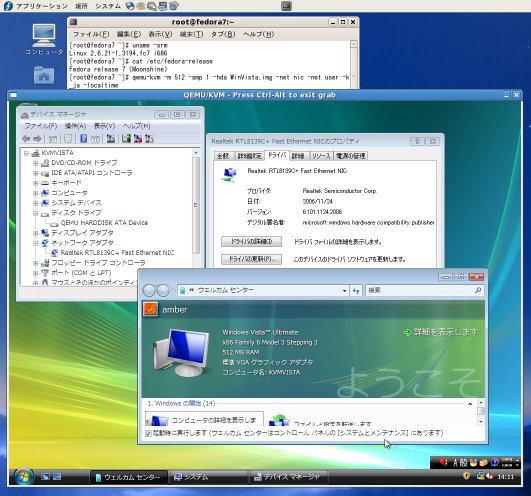This screenshot has width=531, height=496.
Task: Scan for hardware changes icon in Device Manager
Action: pos(111,138)
